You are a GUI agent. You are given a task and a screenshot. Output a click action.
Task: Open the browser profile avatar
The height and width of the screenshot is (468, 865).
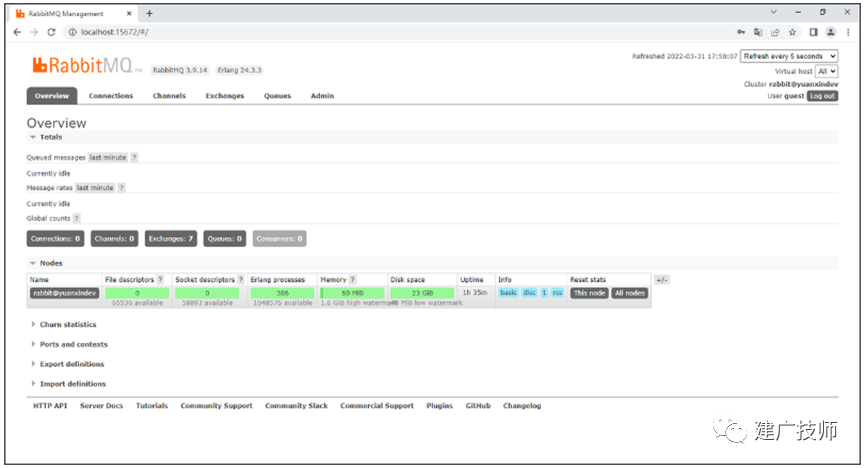pyautogui.click(x=830, y=32)
